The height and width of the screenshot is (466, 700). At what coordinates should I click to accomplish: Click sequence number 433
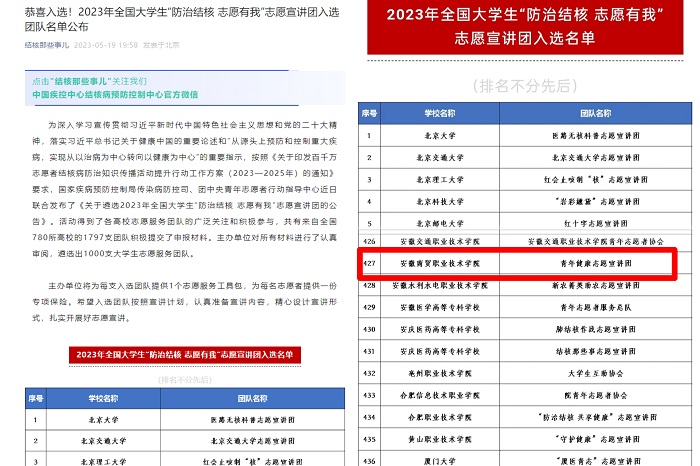pyautogui.click(x=369, y=395)
